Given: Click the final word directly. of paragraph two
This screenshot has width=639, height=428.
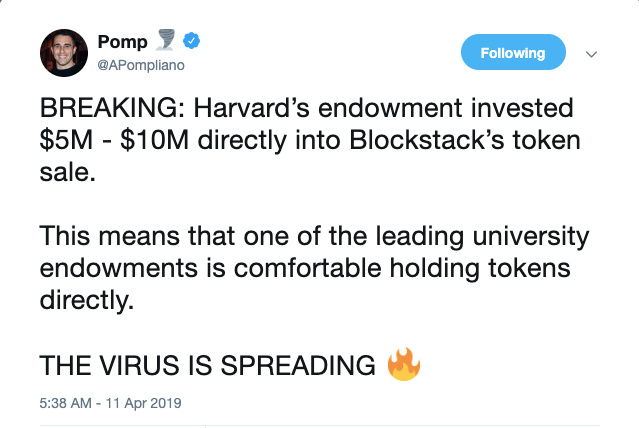Looking at the screenshot, I should (86, 301).
